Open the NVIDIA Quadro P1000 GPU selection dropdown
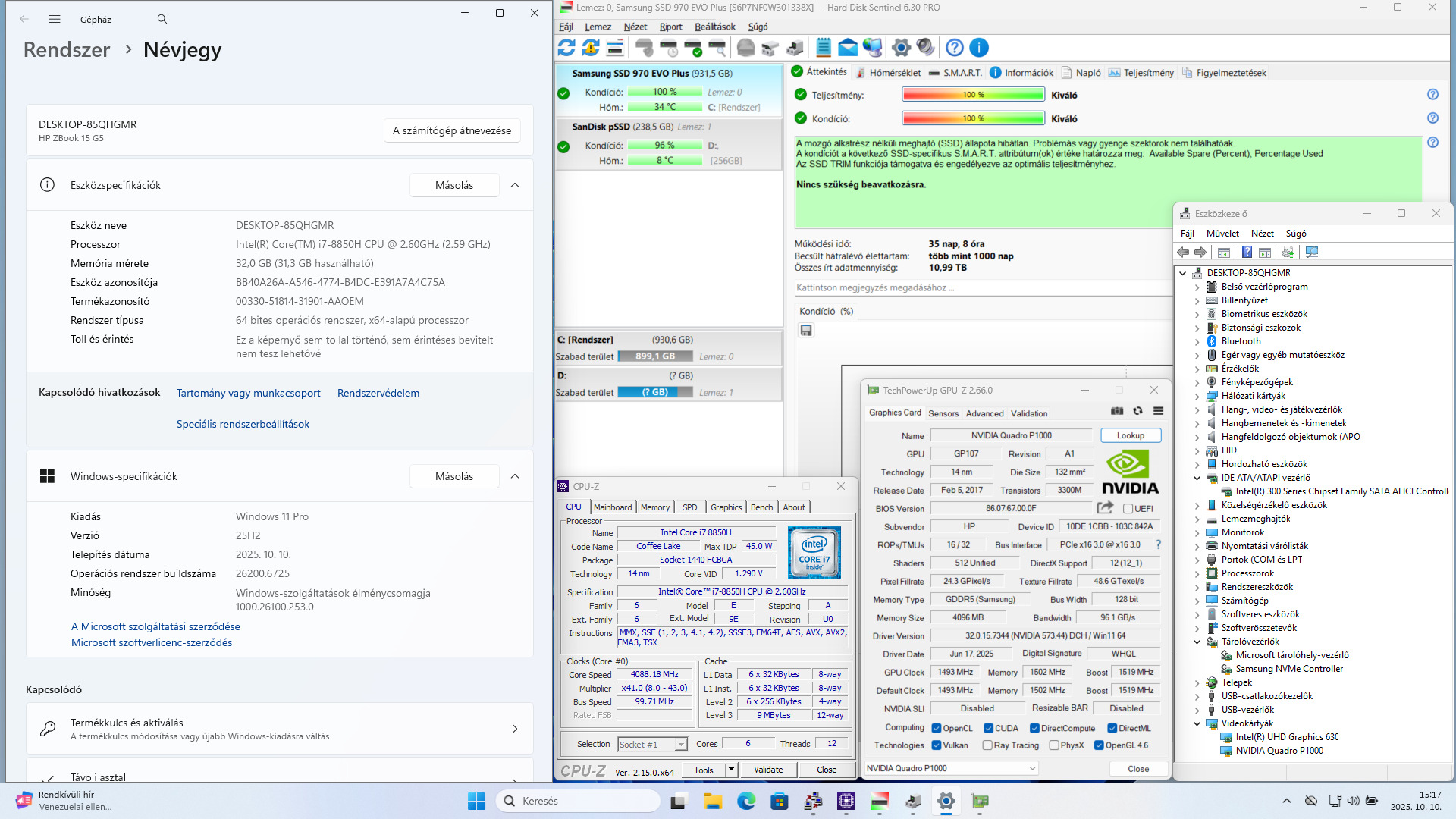The height and width of the screenshot is (819, 1456). pos(951,768)
